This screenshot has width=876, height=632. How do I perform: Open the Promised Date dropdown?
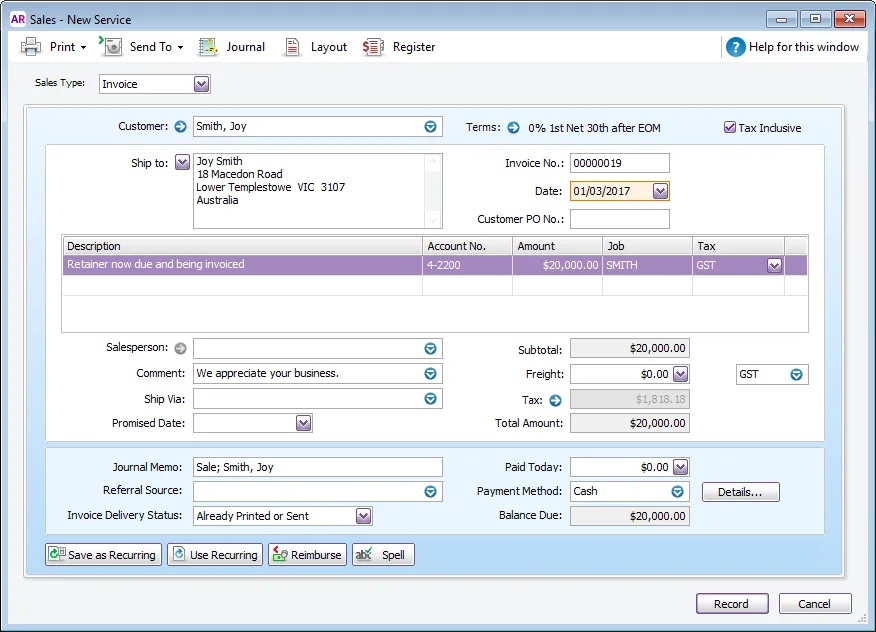[303, 423]
